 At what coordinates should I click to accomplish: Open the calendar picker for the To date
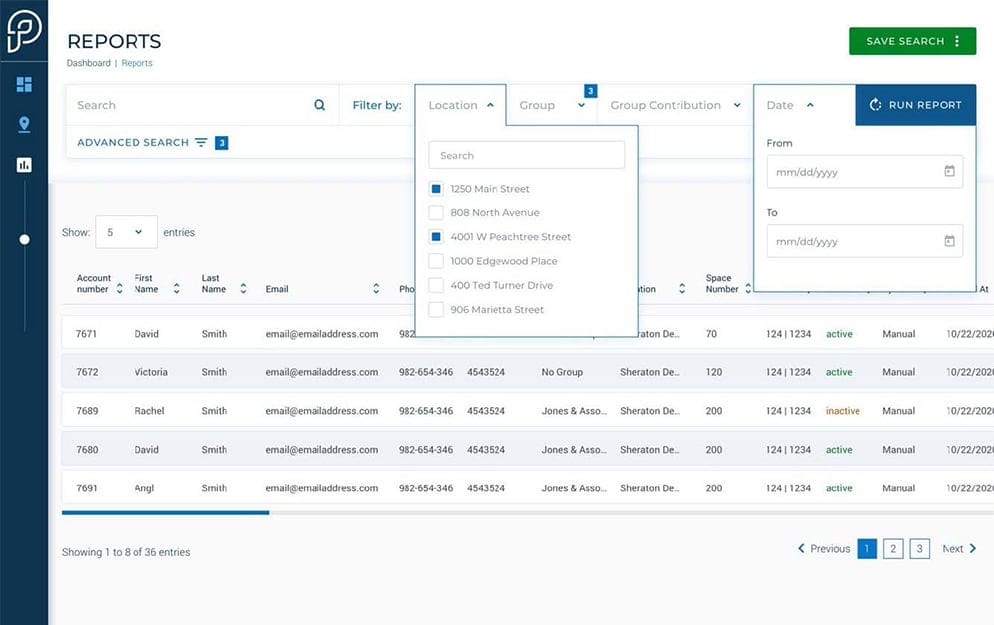point(949,241)
